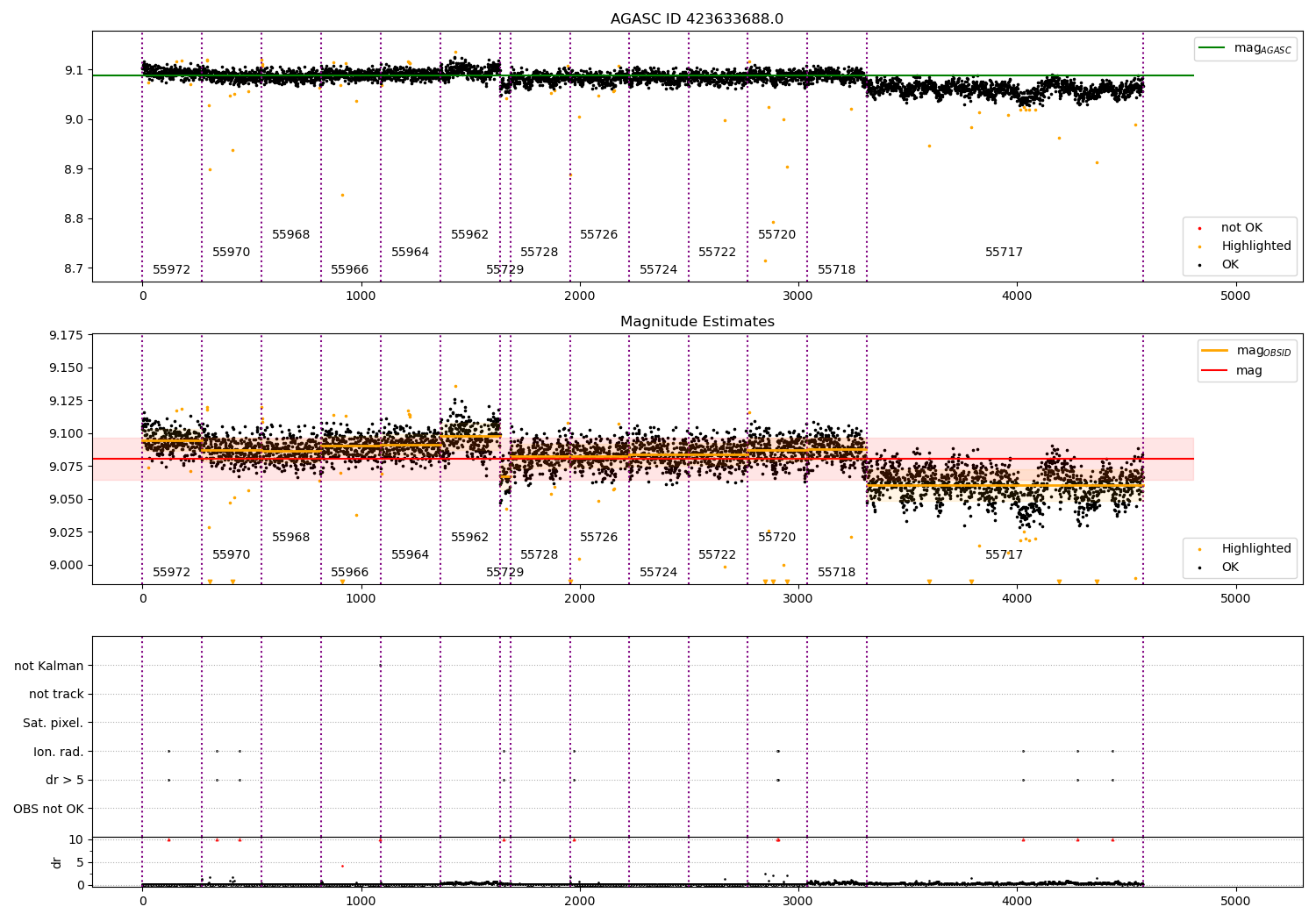
Task: Click OBSID label 55720 in the top plot
Action: (777, 235)
